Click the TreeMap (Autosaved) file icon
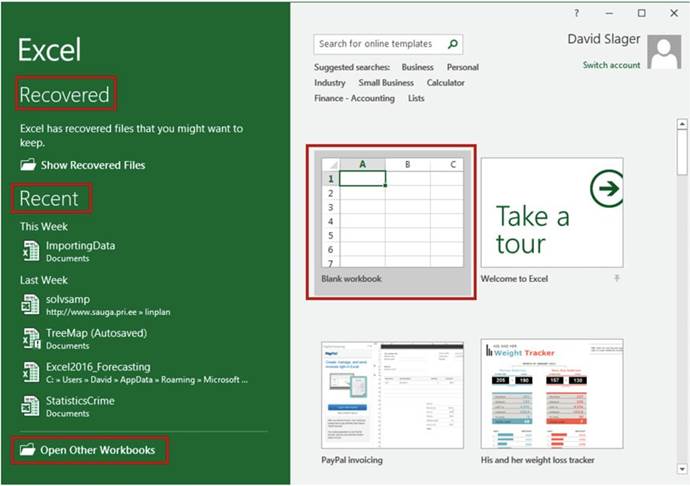This screenshot has width=690, height=486. [31, 338]
